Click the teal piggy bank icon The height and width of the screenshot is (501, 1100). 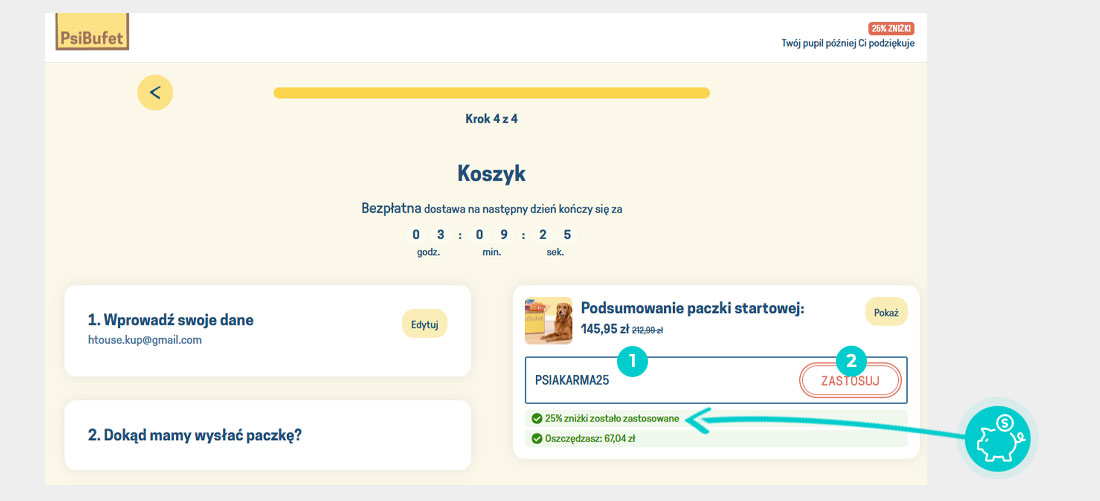pyautogui.click(x=997, y=438)
